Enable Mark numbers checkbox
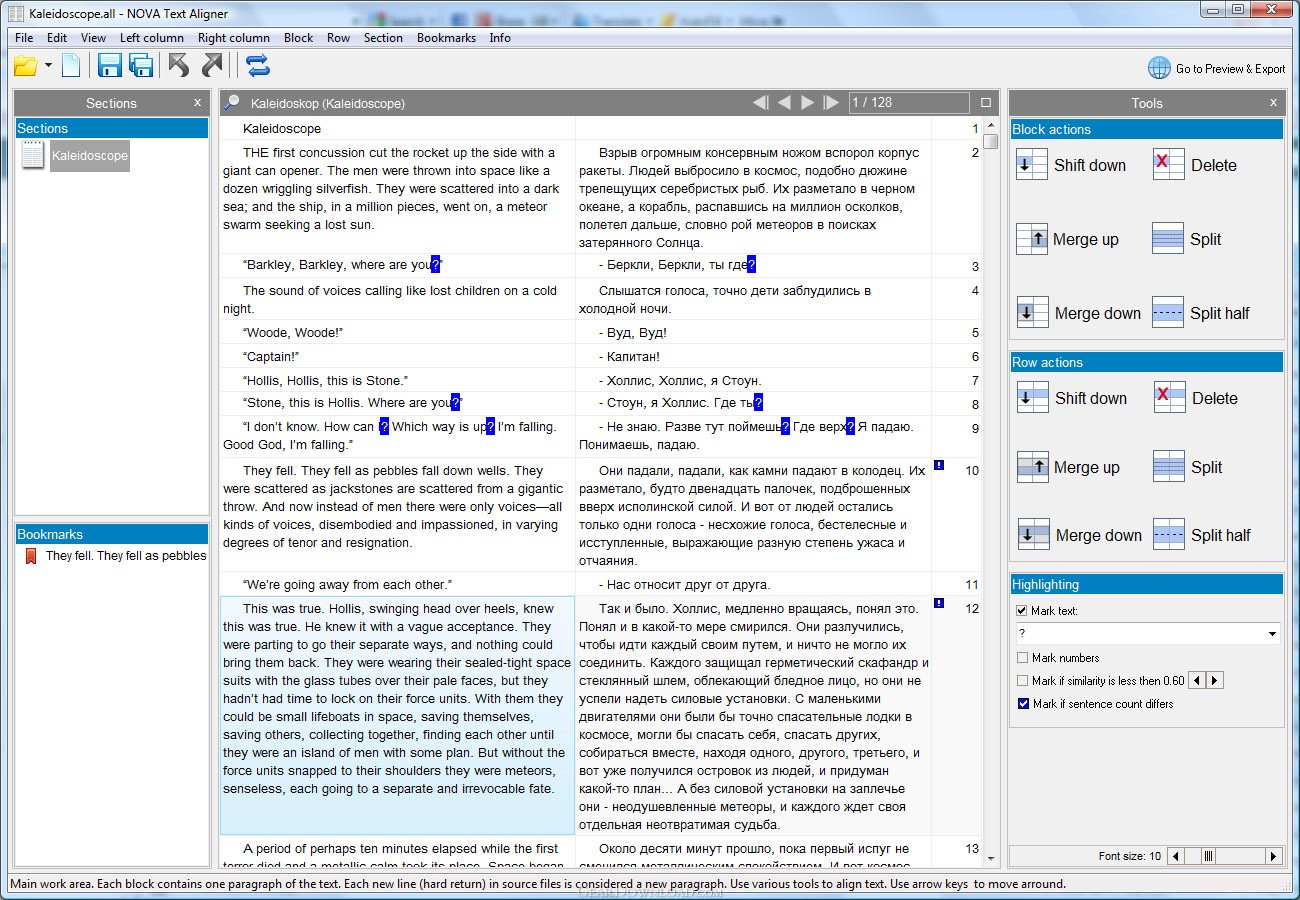The image size is (1300, 900). [x=1022, y=658]
